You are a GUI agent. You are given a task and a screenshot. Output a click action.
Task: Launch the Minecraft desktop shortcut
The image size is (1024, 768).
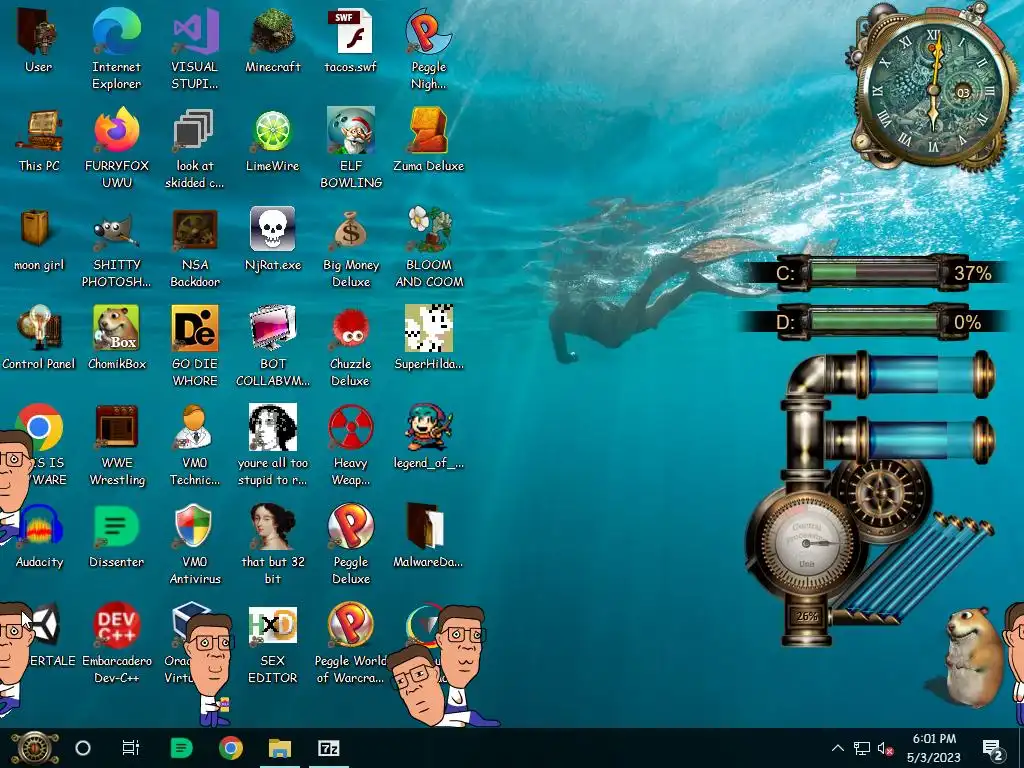273,41
